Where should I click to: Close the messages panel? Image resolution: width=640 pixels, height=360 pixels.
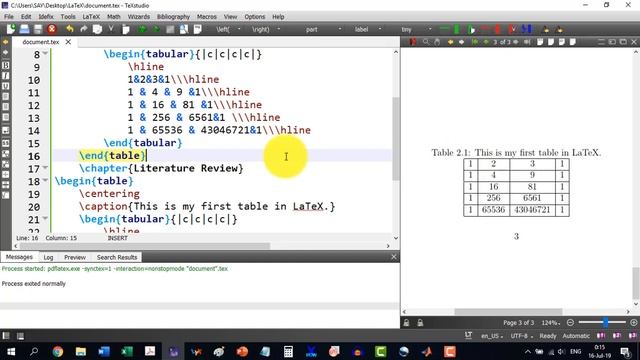(x=393, y=257)
